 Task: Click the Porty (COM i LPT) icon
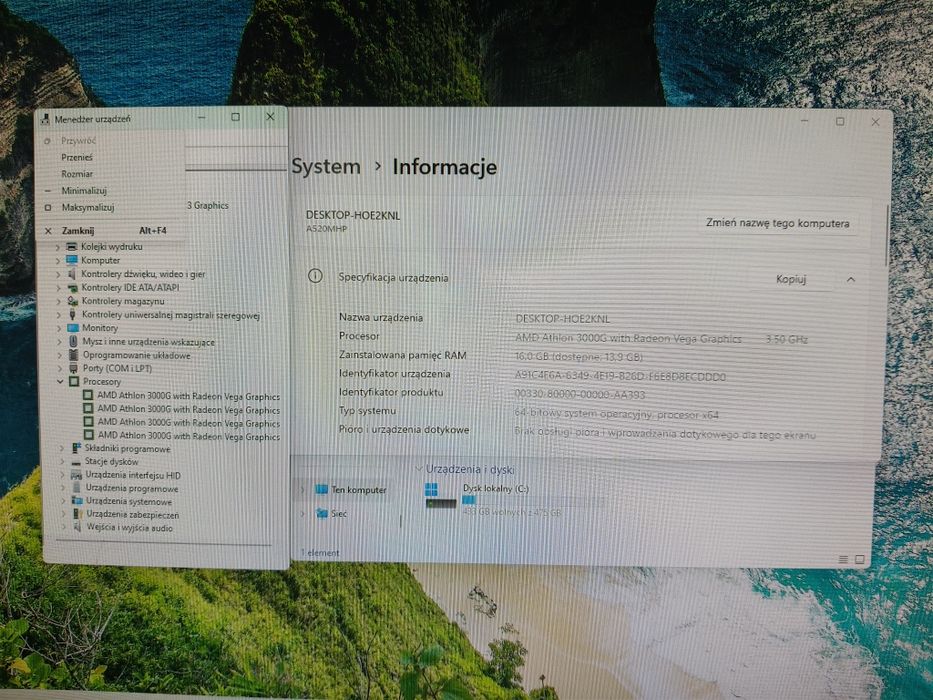coord(73,368)
